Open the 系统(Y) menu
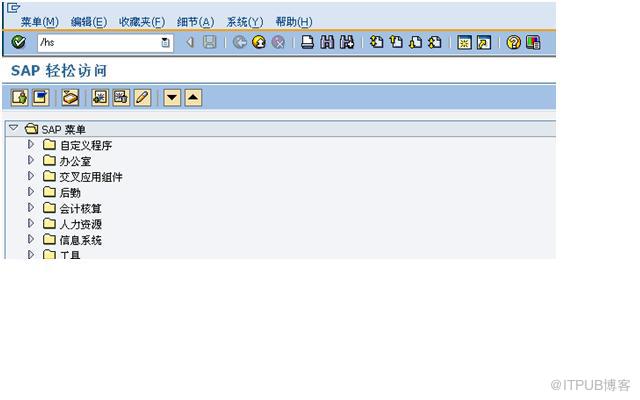 point(245,22)
